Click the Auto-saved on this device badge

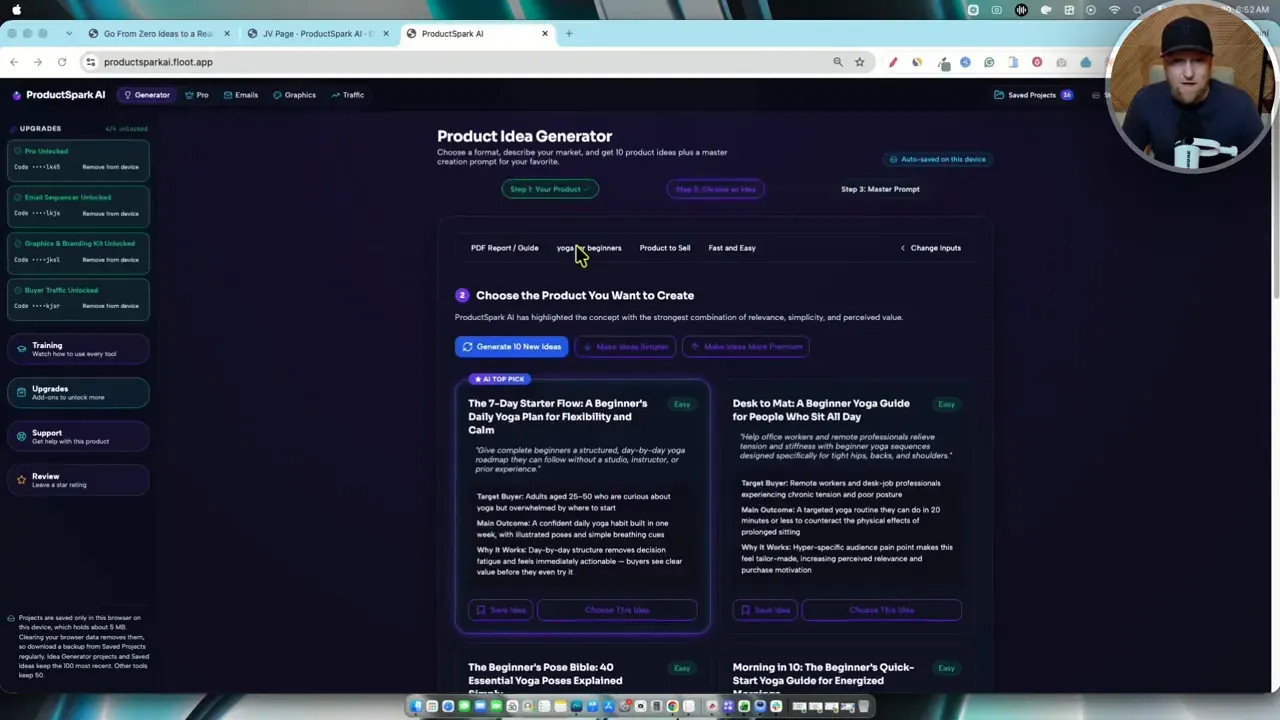[938, 159]
